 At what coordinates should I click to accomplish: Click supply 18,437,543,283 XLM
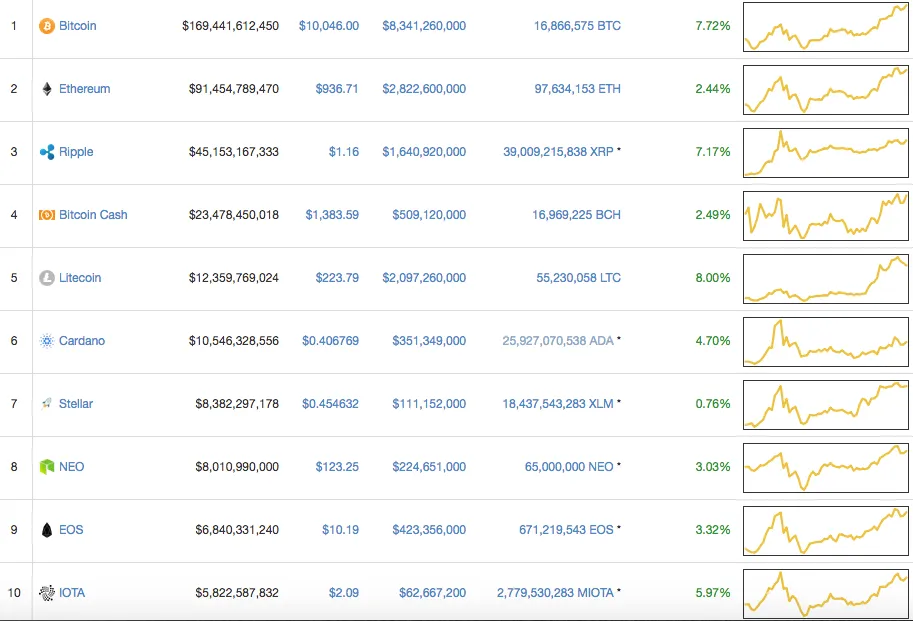[x=558, y=403]
